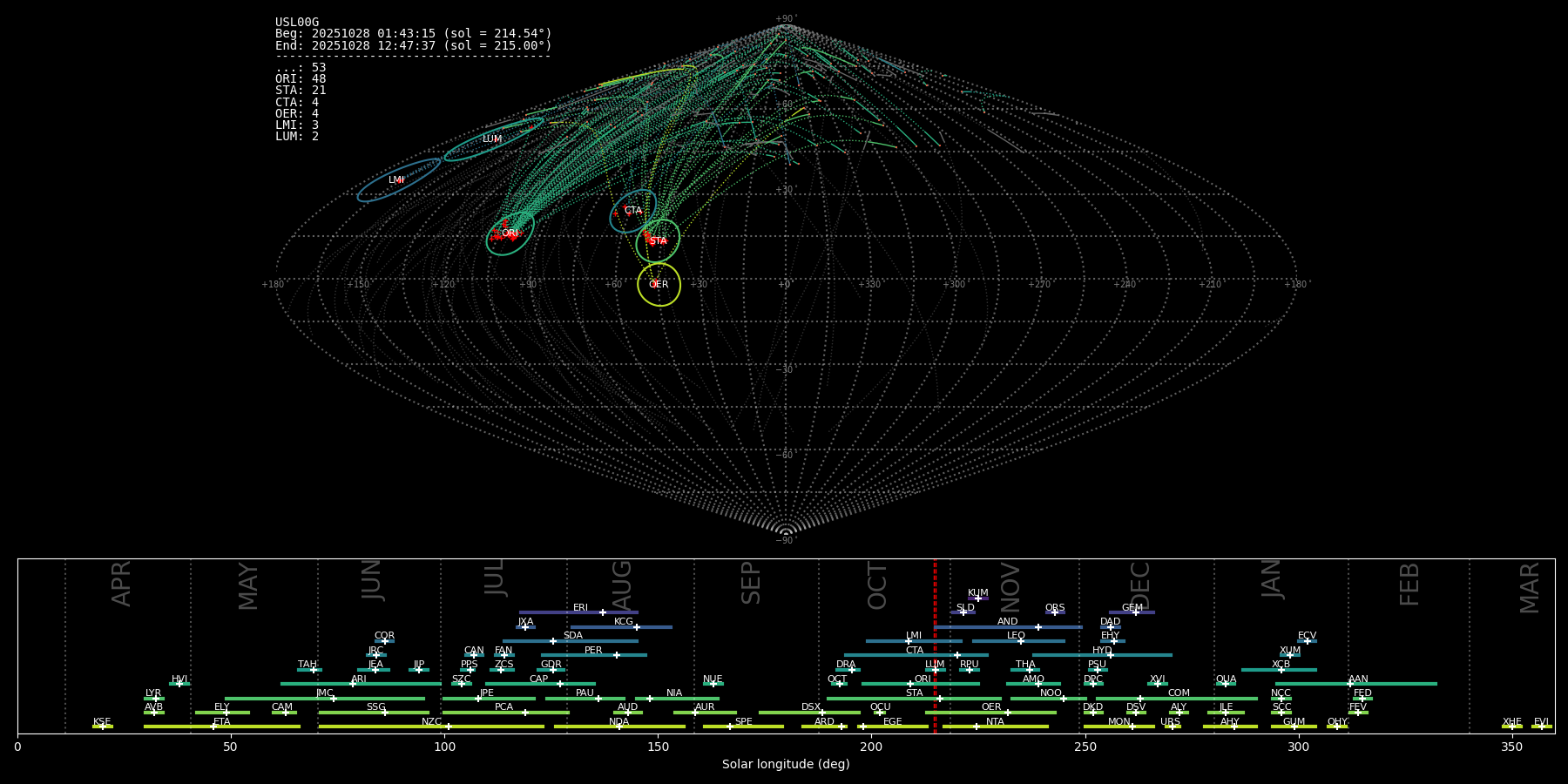Click the LEO shower label
Image resolution: width=1568 pixels, height=784 pixels.
point(1016,635)
